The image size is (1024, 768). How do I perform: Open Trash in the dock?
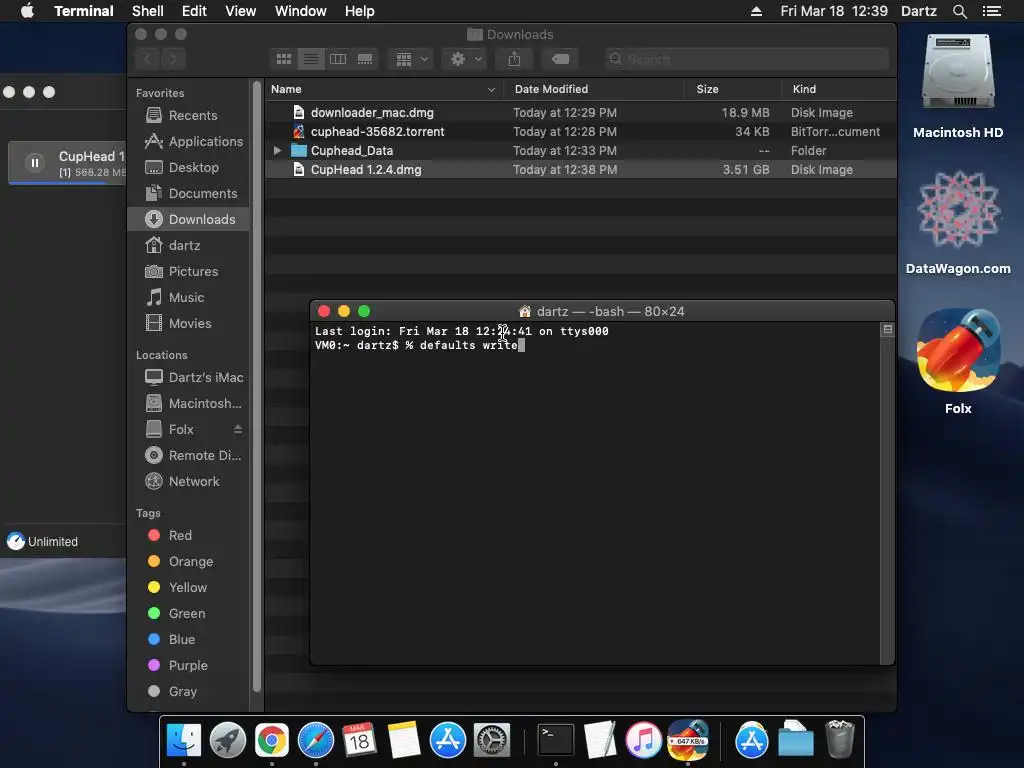[840, 739]
